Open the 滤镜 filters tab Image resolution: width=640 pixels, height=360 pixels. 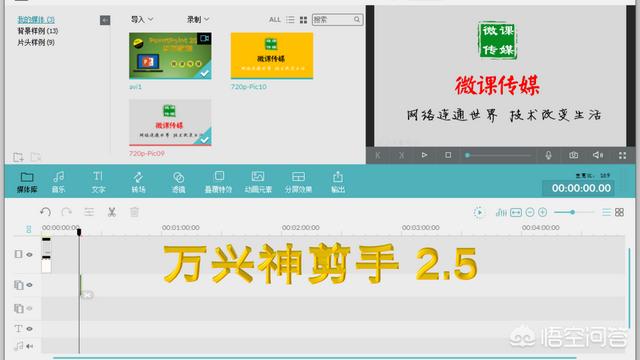click(x=178, y=182)
